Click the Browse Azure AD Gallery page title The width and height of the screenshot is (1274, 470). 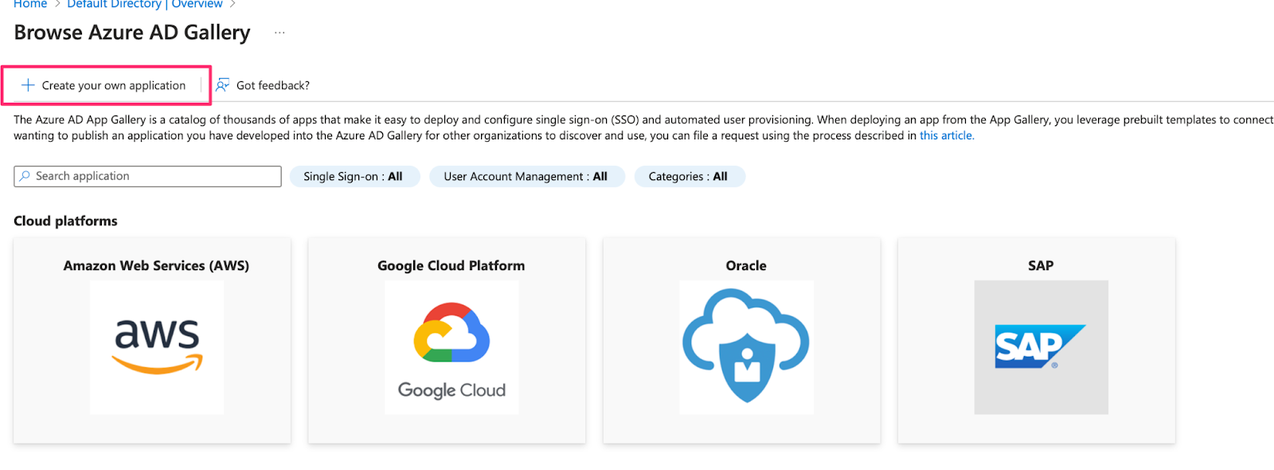coord(132,33)
